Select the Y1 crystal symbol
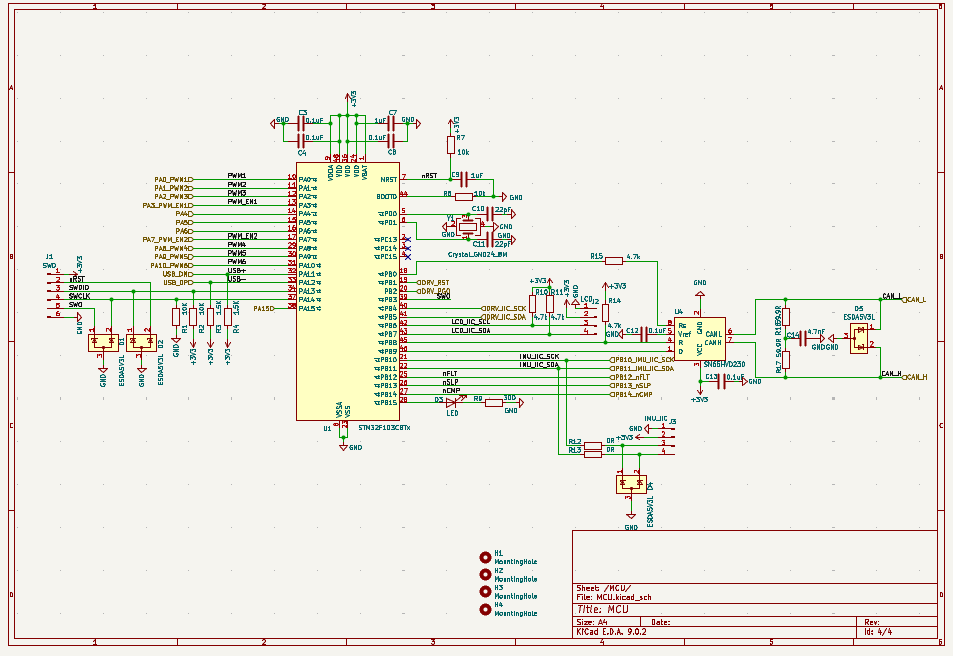The height and width of the screenshot is (656, 953). [x=466, y=227]
